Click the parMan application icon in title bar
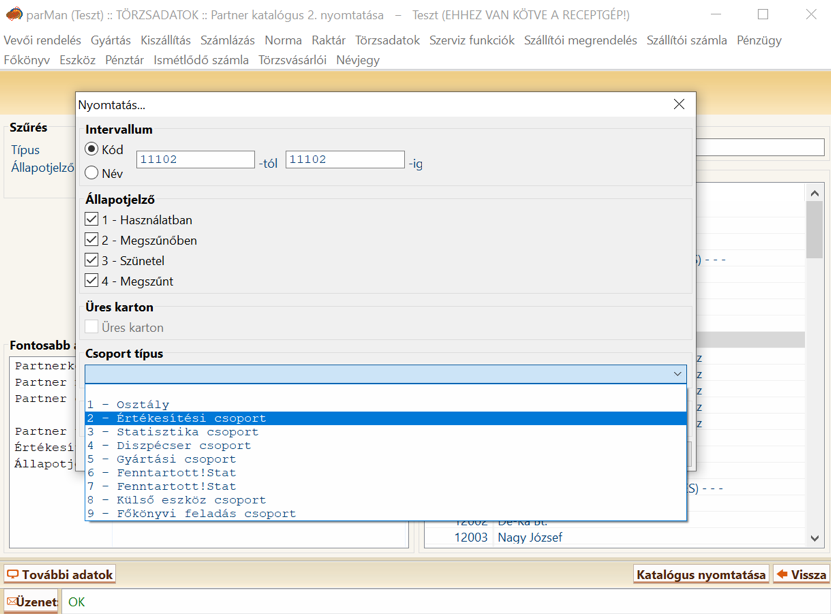The height and width of the screenshot is (614, 831). 14,14
